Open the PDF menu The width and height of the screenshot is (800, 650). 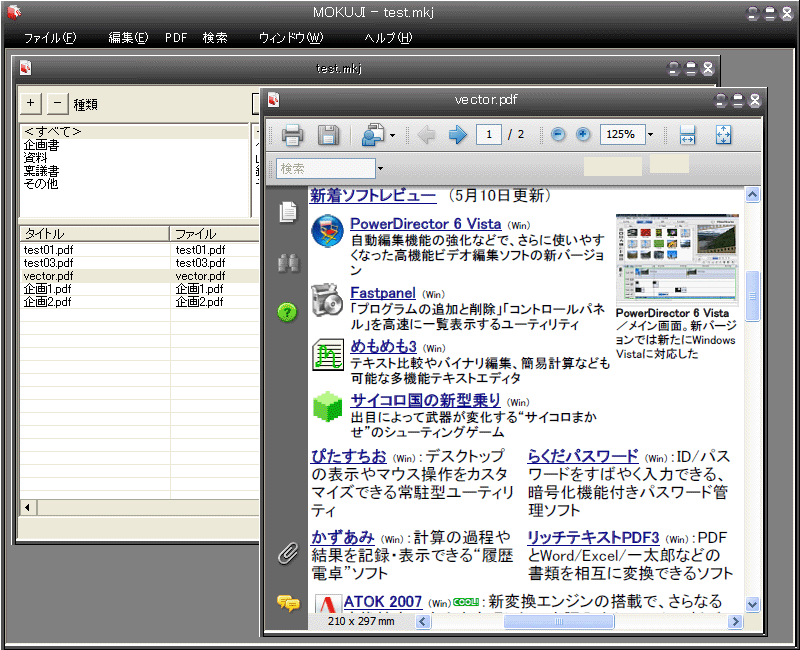[x=176, y=38]
